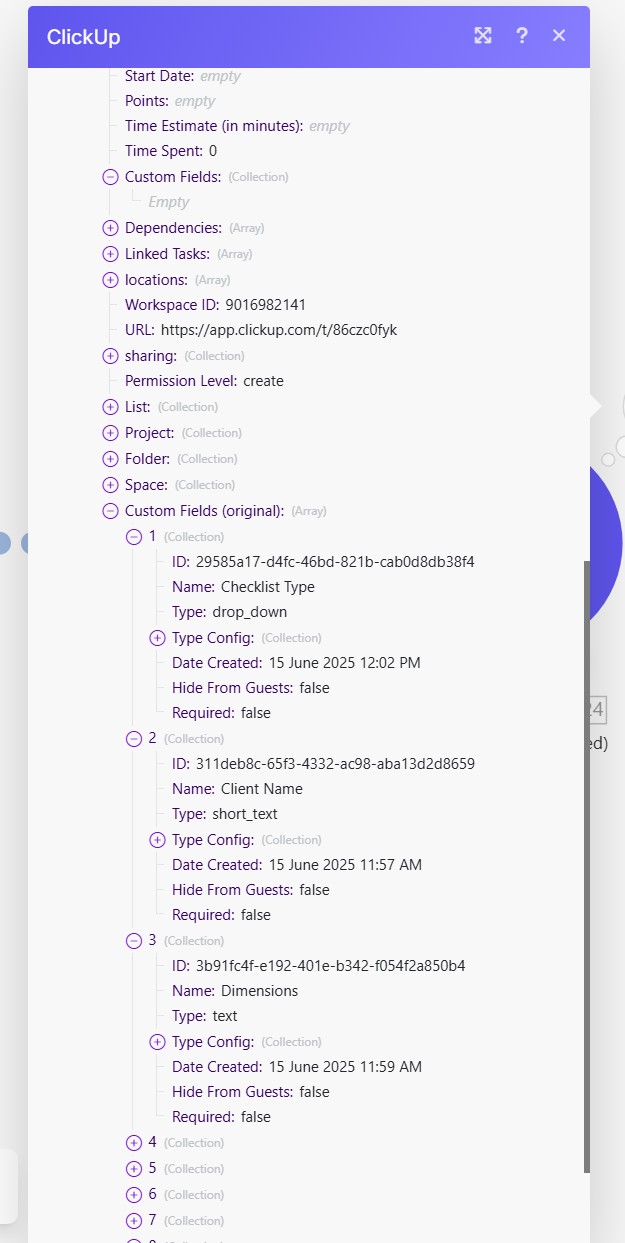The height and width of the screenshot is (1243, 625).
Task: Expand the Dependencies array
Action: pyautogui.click(x=110, y=228)
